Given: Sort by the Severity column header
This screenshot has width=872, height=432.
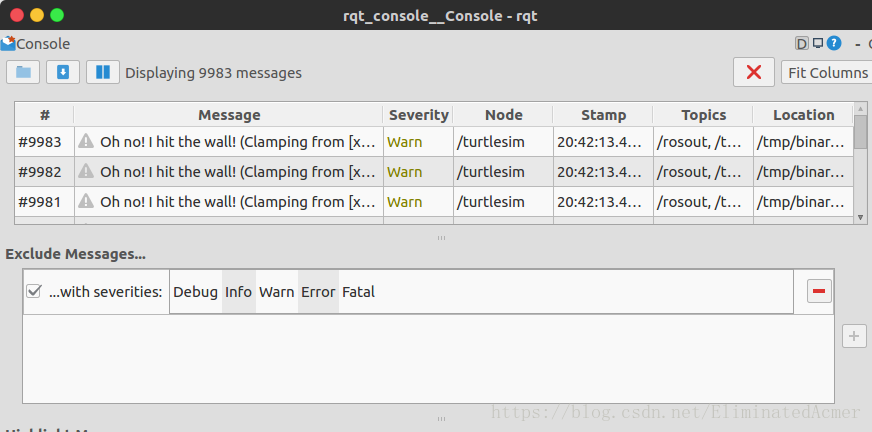Looking at the screenshot, I should (x=418, y=115).
